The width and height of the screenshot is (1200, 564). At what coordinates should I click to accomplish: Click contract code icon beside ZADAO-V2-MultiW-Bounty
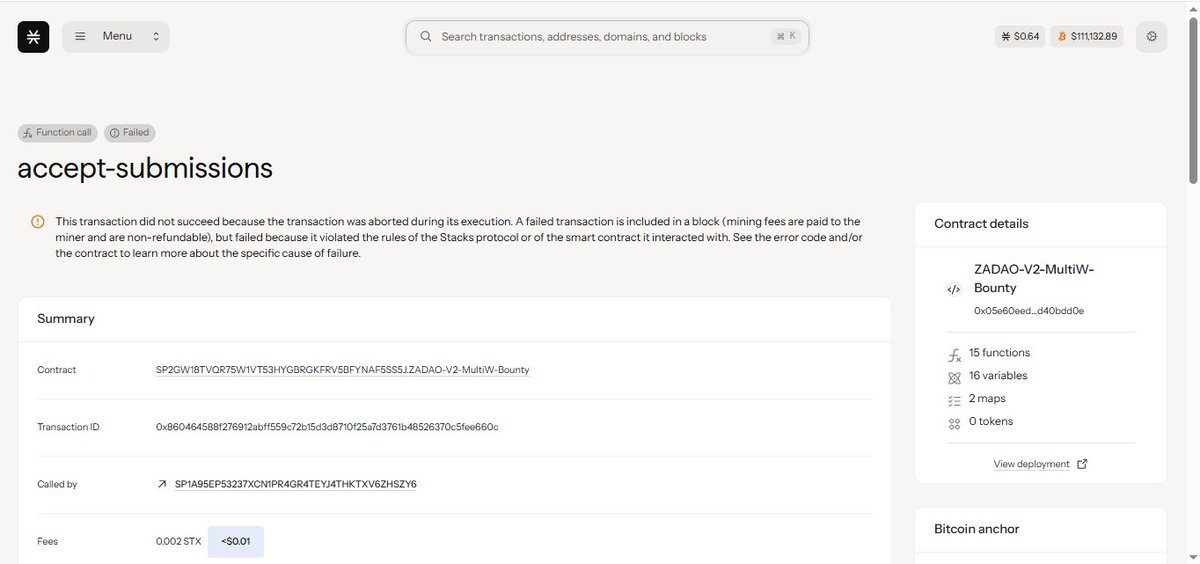[954, 289]
